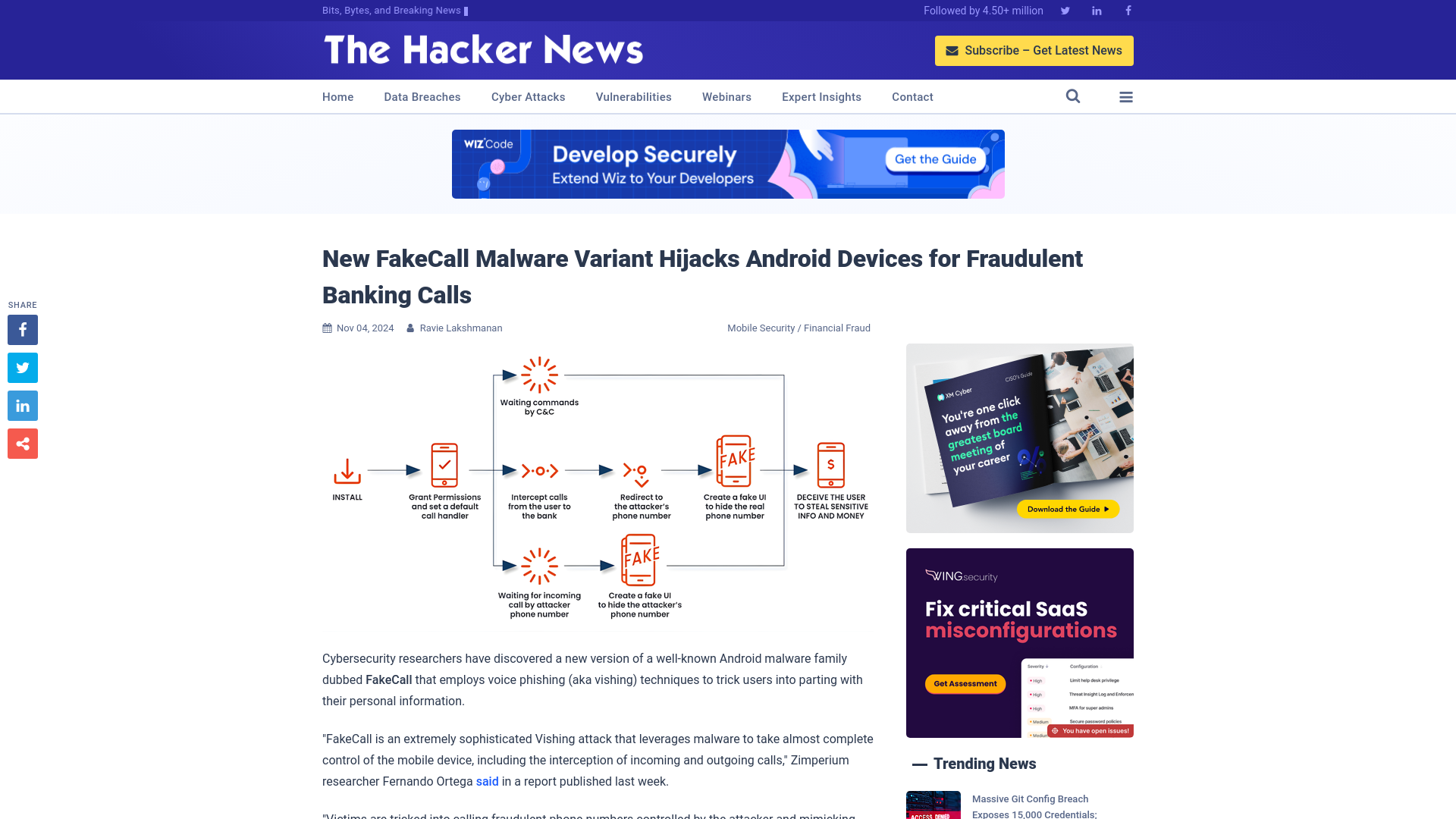Select the Cyber Attacks menu item
Image resolution: width=1456 pixels, height=819 pixels.
pos(528,96)
